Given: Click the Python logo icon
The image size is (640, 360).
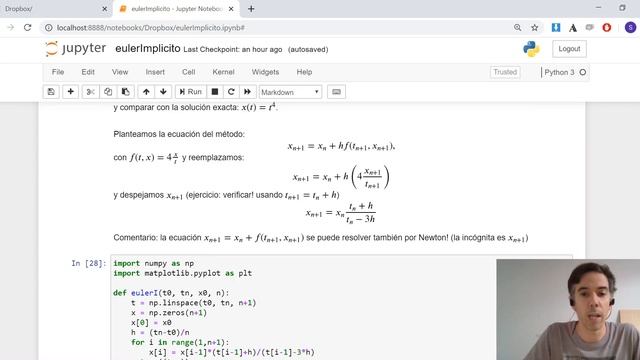Looking at the screenshot, I should pyautogui.click(x=531, y=49).
